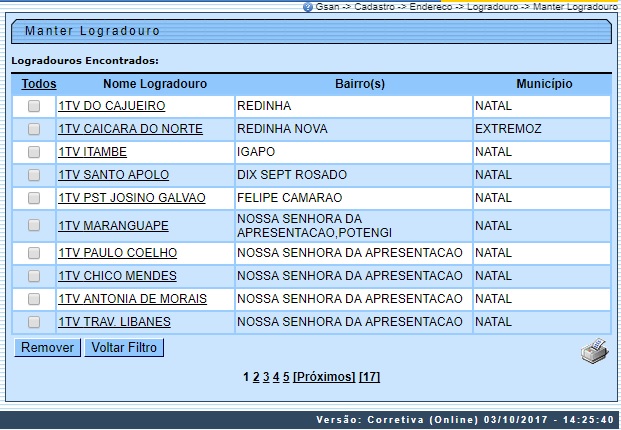Click the FELIPE CAMARAO cell
621x430 pixels.
click(354, 198)
